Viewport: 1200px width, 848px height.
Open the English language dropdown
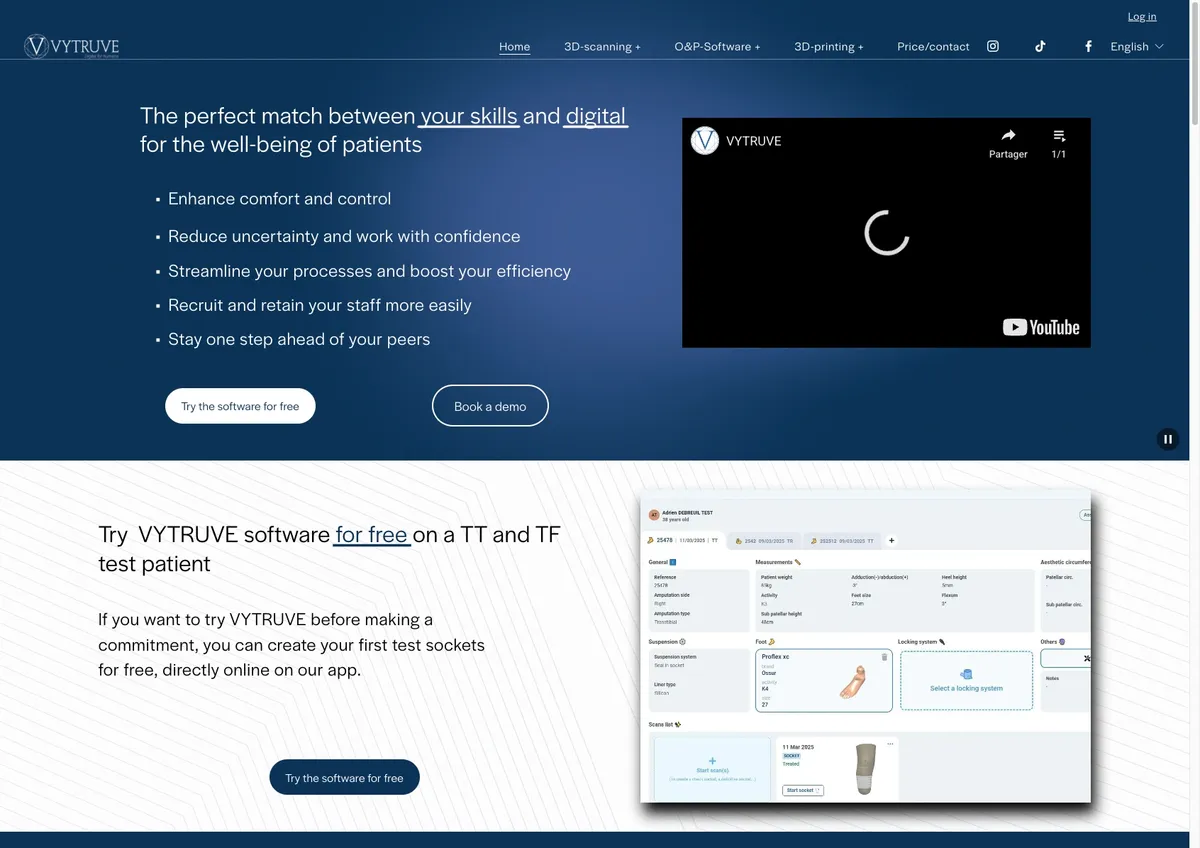coord(1137,46)
